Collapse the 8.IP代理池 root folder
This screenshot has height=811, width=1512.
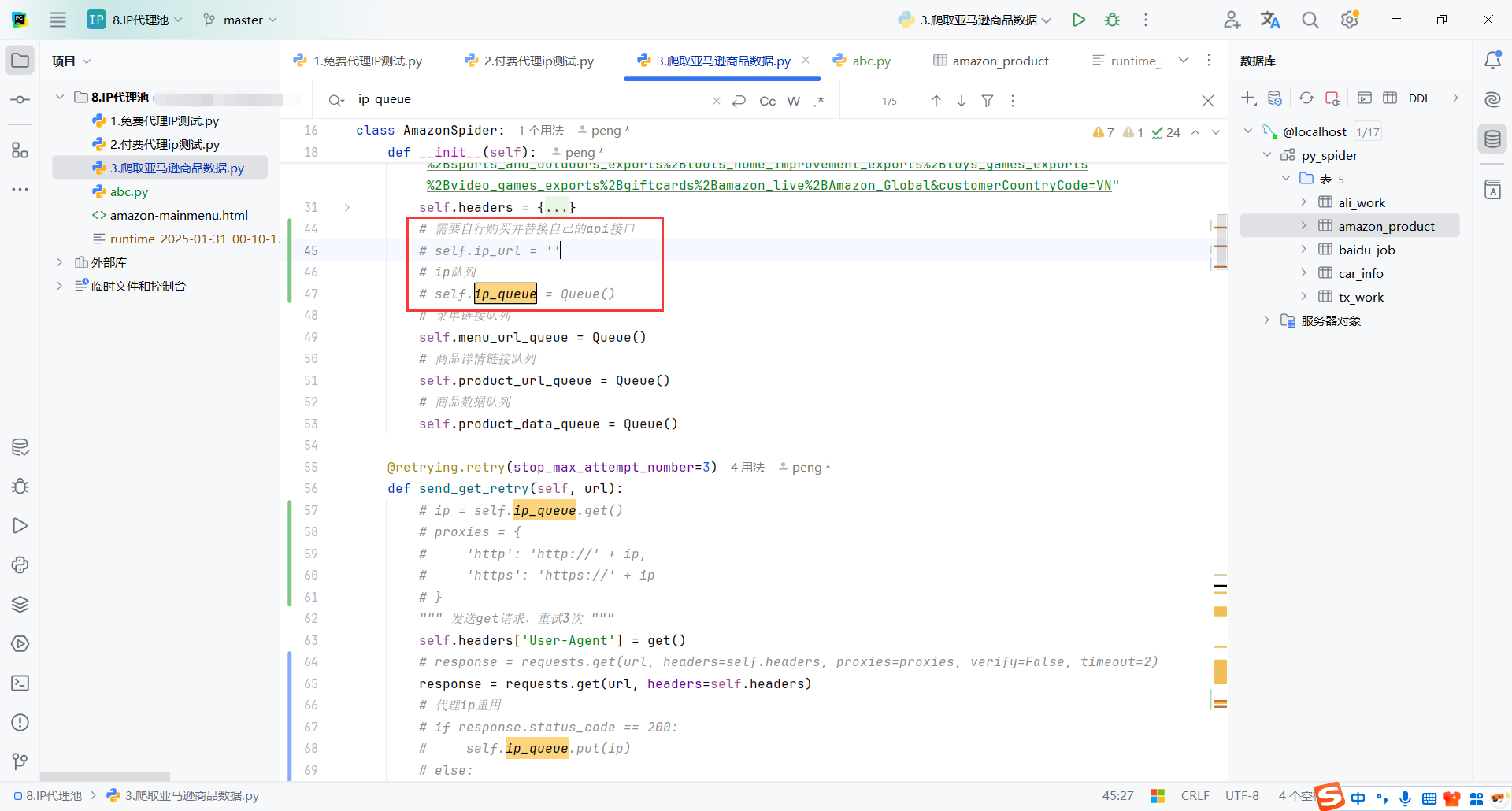pos(60,97)
